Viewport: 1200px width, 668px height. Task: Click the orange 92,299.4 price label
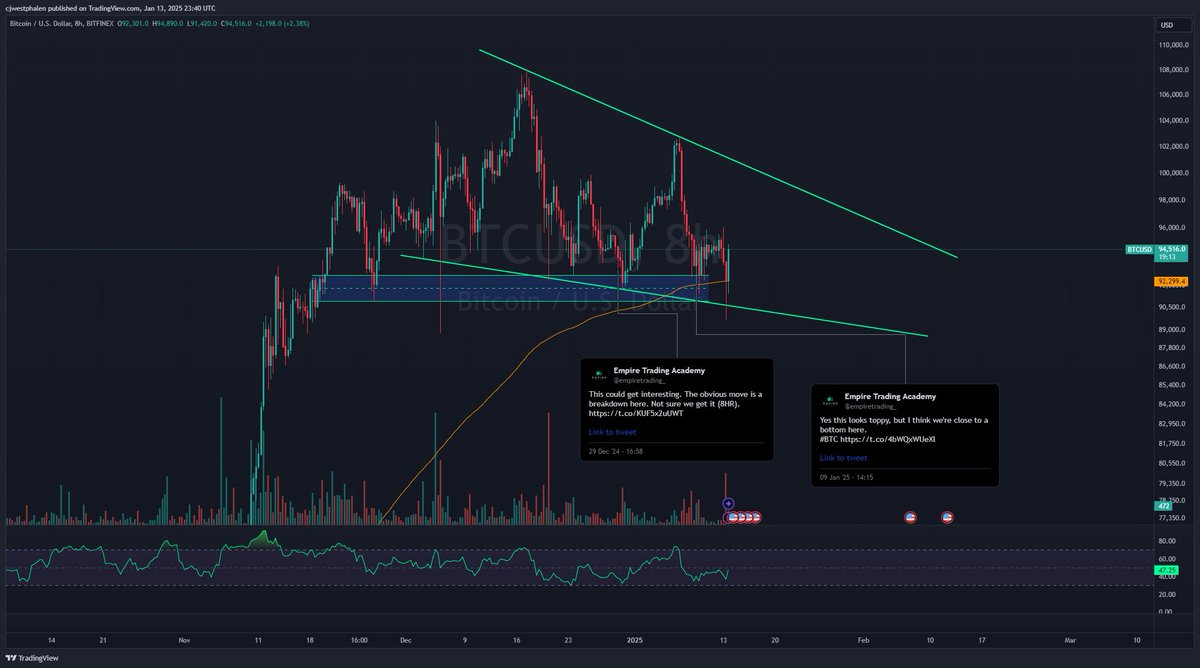tap(1170, 283)
